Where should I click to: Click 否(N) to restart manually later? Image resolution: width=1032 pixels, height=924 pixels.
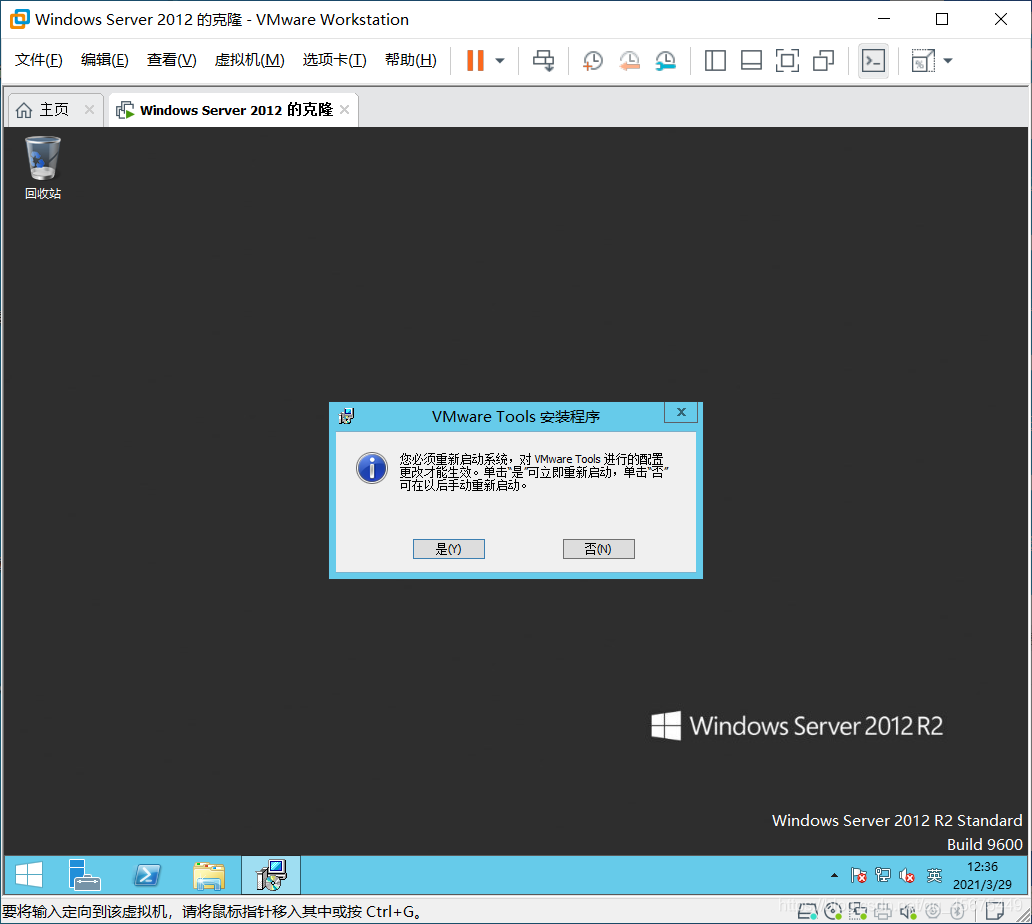tap(598, 548)
